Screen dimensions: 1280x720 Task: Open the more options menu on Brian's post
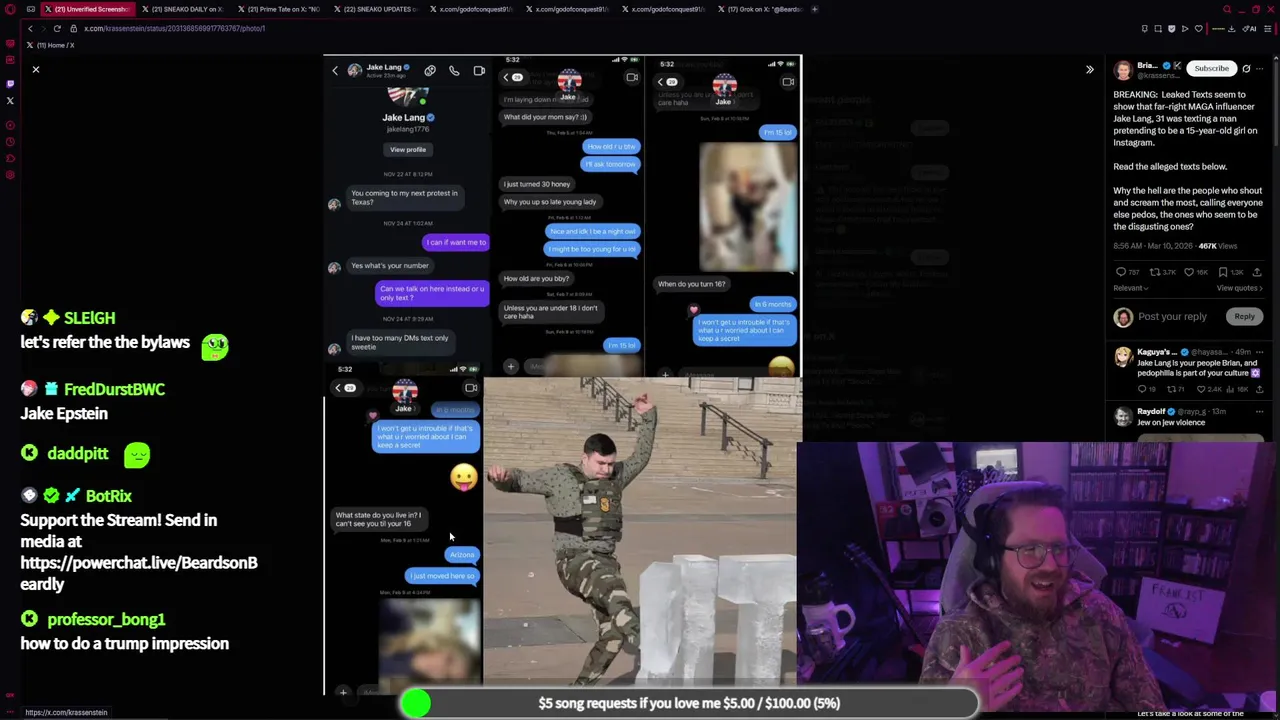click(x=1260, y=69)
